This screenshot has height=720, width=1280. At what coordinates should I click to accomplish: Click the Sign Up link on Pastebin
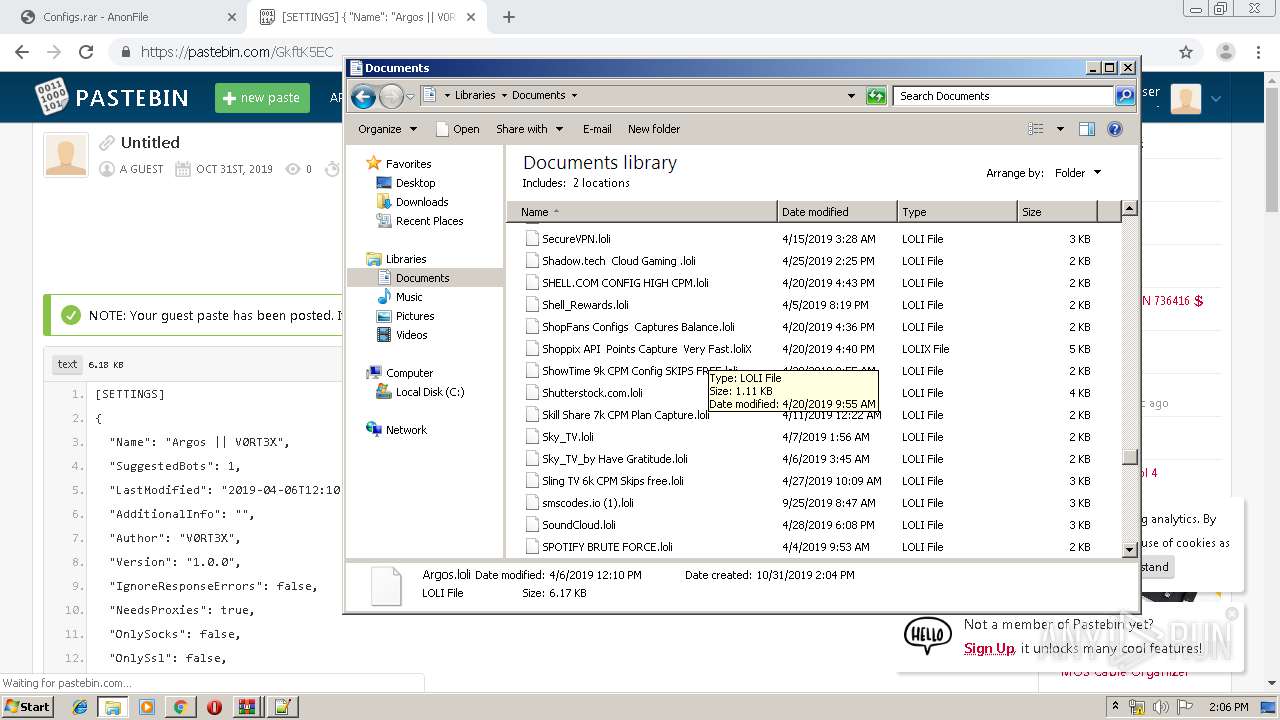[x=989, y=649]
